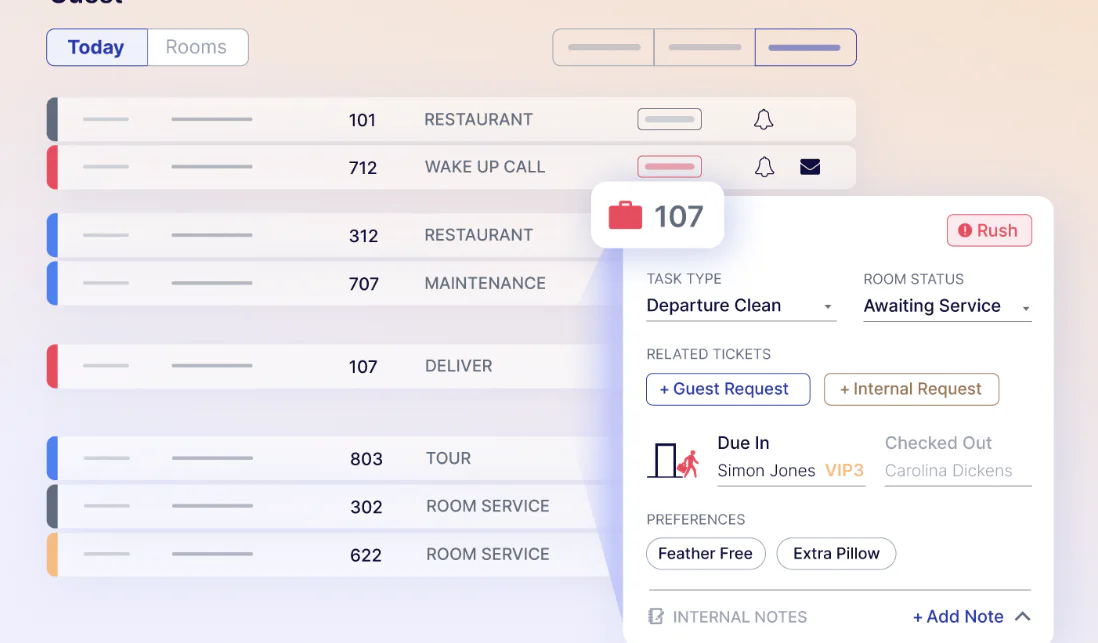
Task: Click Add Note link
Action: click(x=958, y=616)
